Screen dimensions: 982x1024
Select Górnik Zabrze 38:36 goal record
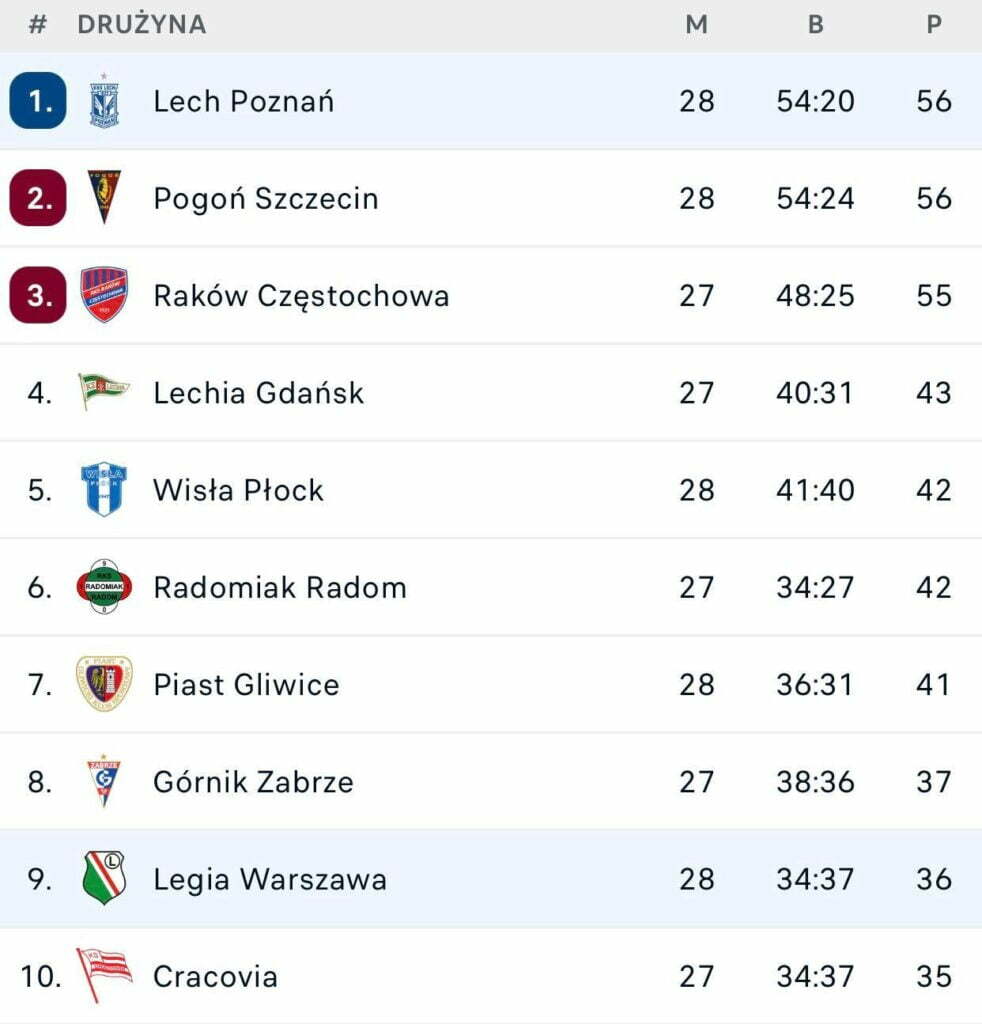point(816,782)
